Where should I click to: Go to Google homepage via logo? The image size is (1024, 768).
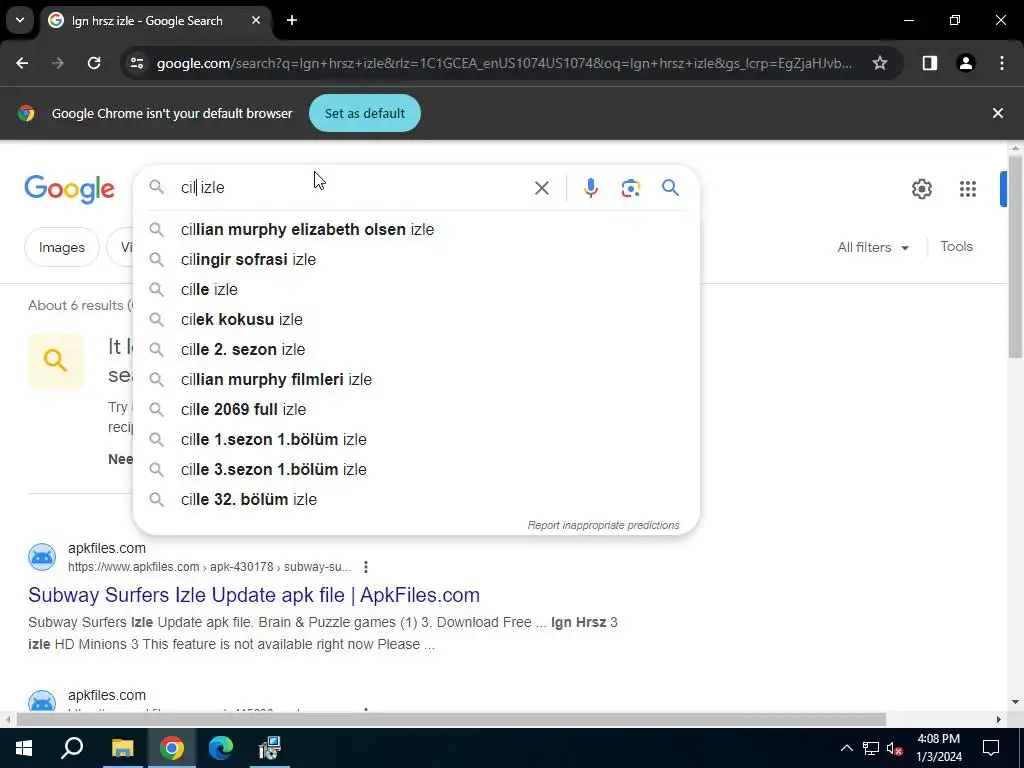coord(69,189)
